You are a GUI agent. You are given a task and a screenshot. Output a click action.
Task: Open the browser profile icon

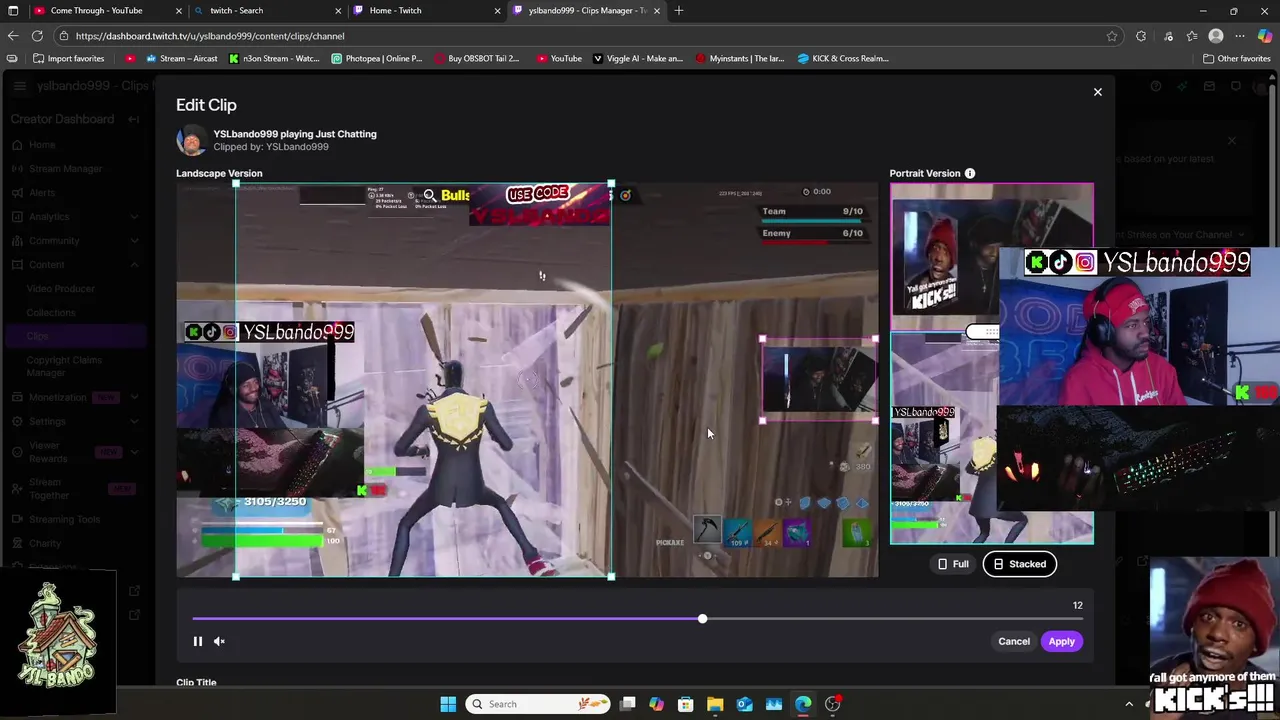[x=1216, y=36]
